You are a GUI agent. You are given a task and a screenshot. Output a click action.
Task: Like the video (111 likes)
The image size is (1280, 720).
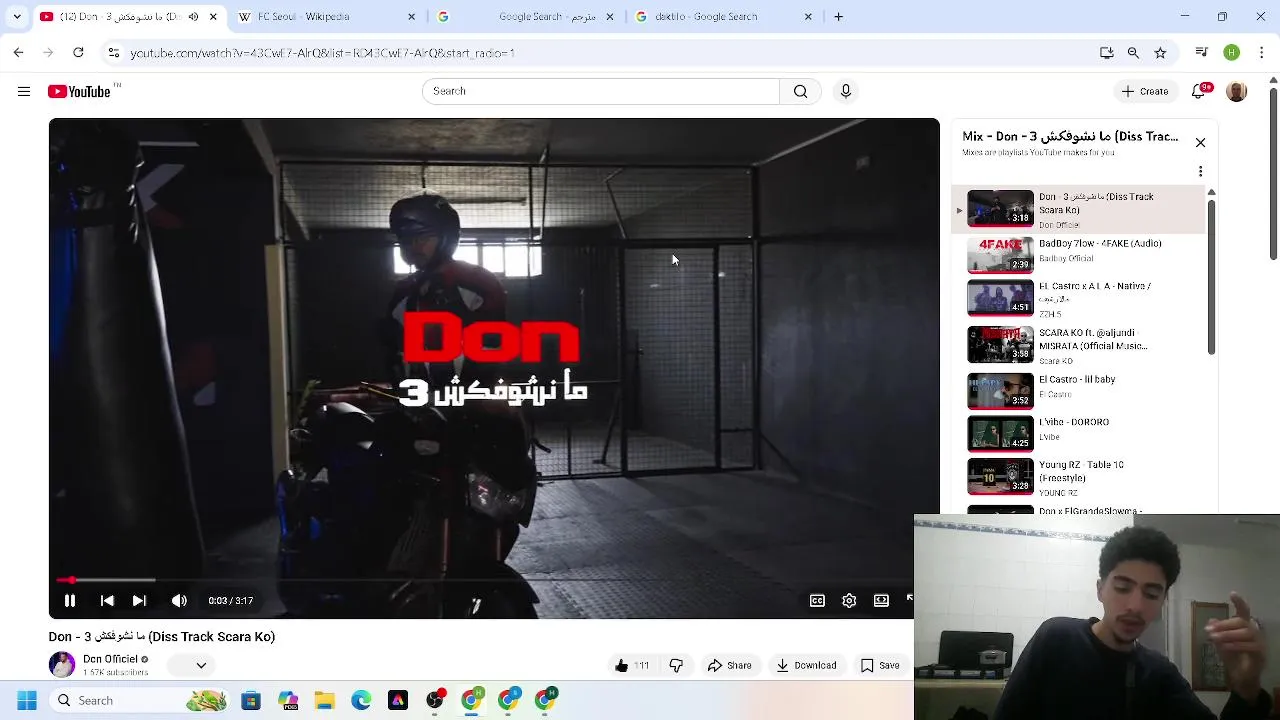(631, 665)
